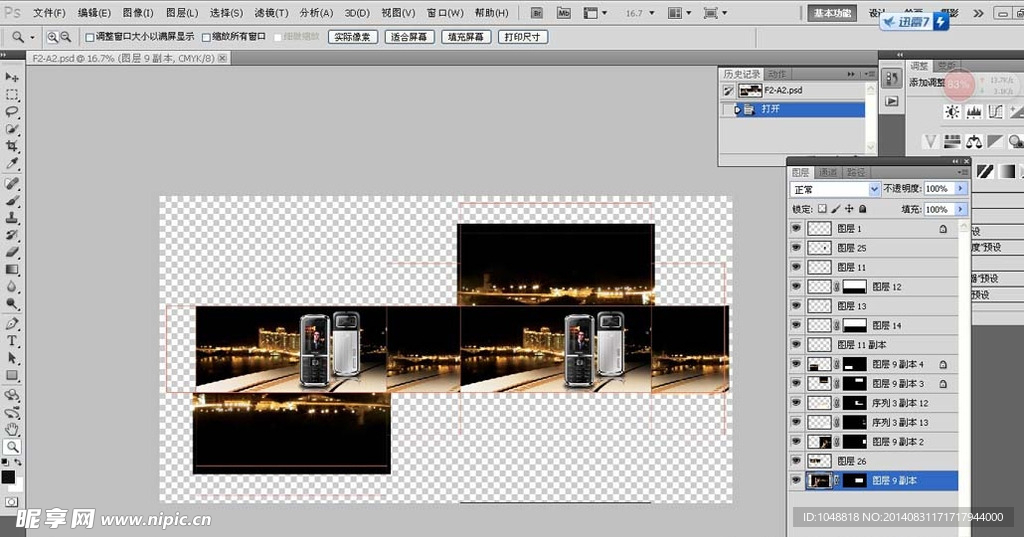Screen dimensions: 1024x537
Task: Select the Move tool
Action: coord(13,77)
